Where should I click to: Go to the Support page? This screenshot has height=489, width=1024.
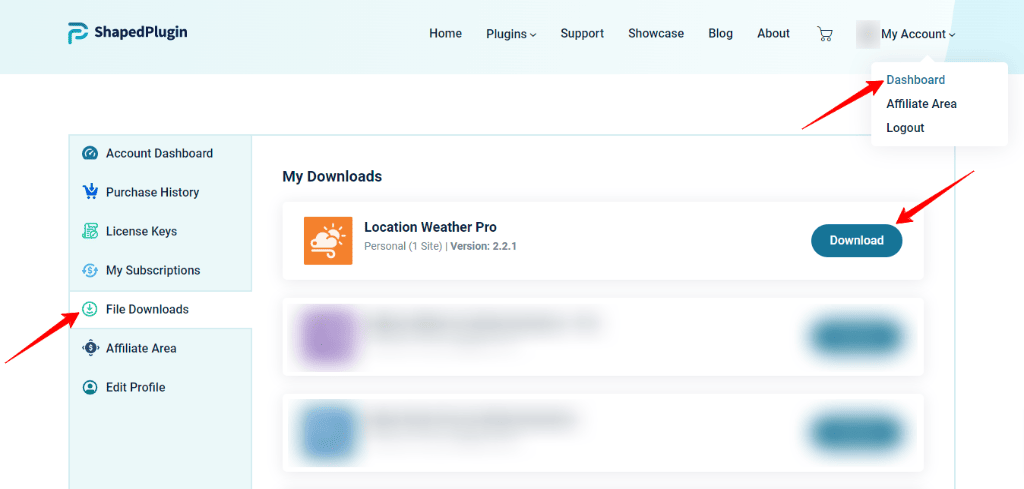click(x=582, y=34)
